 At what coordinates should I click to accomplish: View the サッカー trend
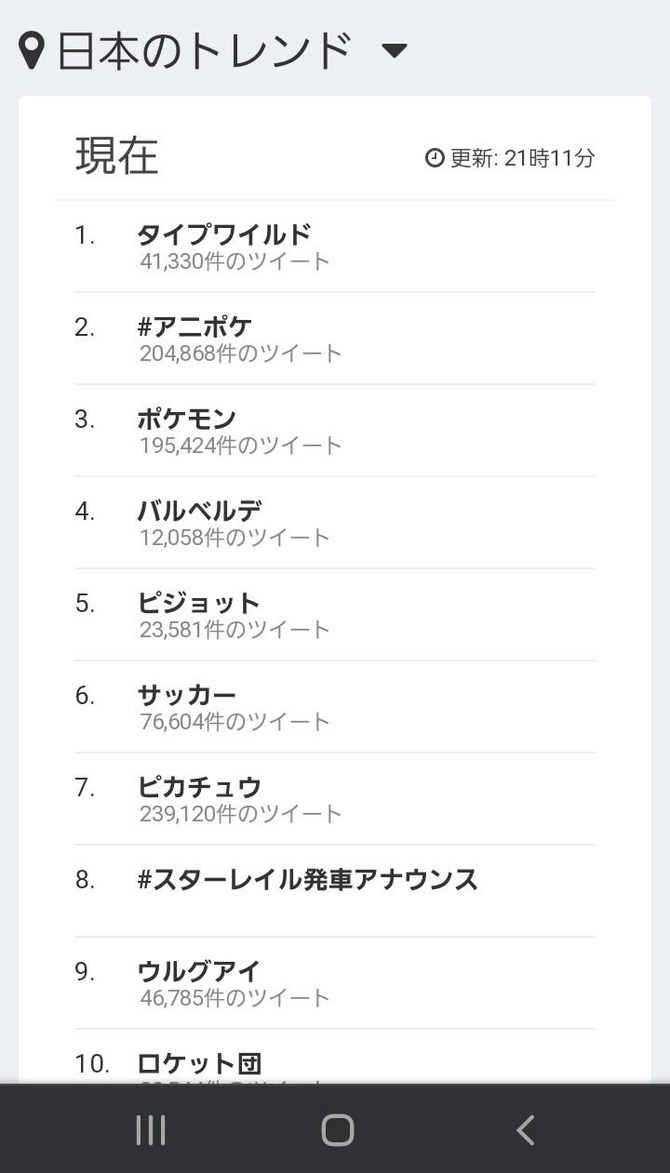(186, 695)
